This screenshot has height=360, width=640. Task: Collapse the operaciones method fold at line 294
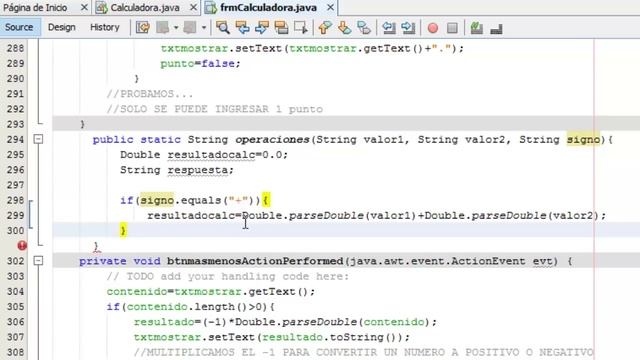(38, 140)
